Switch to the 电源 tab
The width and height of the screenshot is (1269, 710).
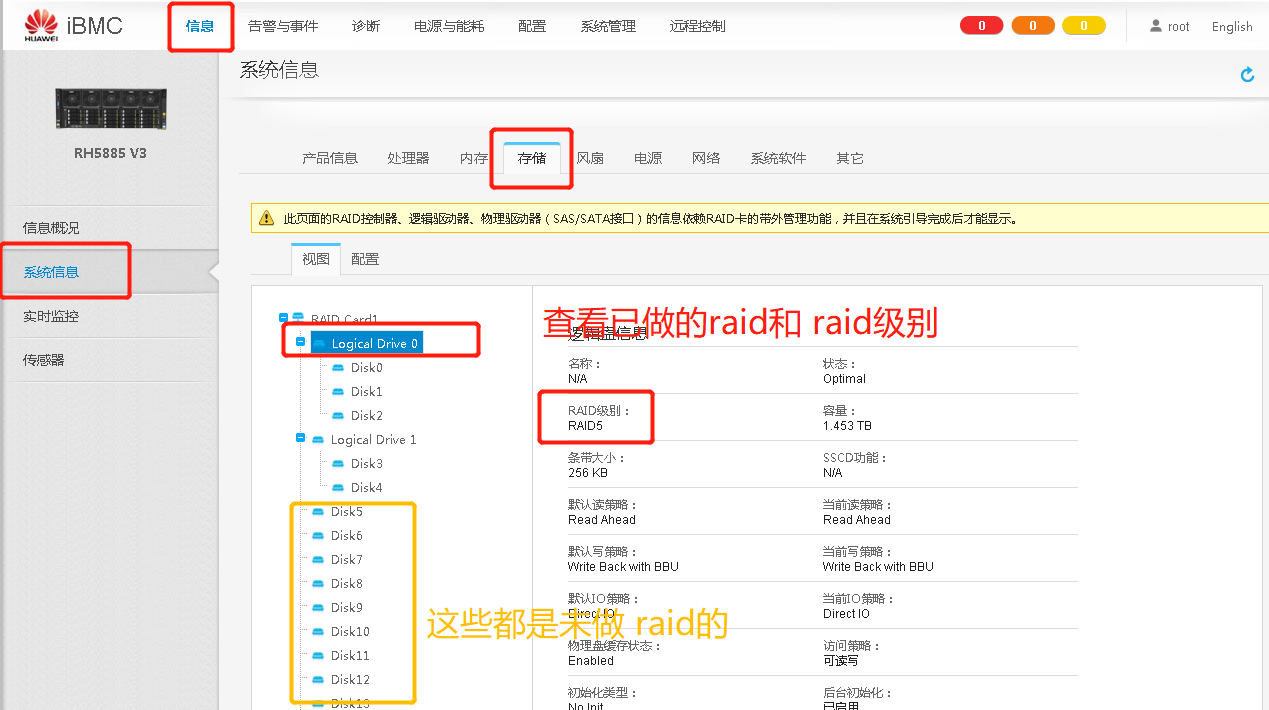[x=648, y=158]
